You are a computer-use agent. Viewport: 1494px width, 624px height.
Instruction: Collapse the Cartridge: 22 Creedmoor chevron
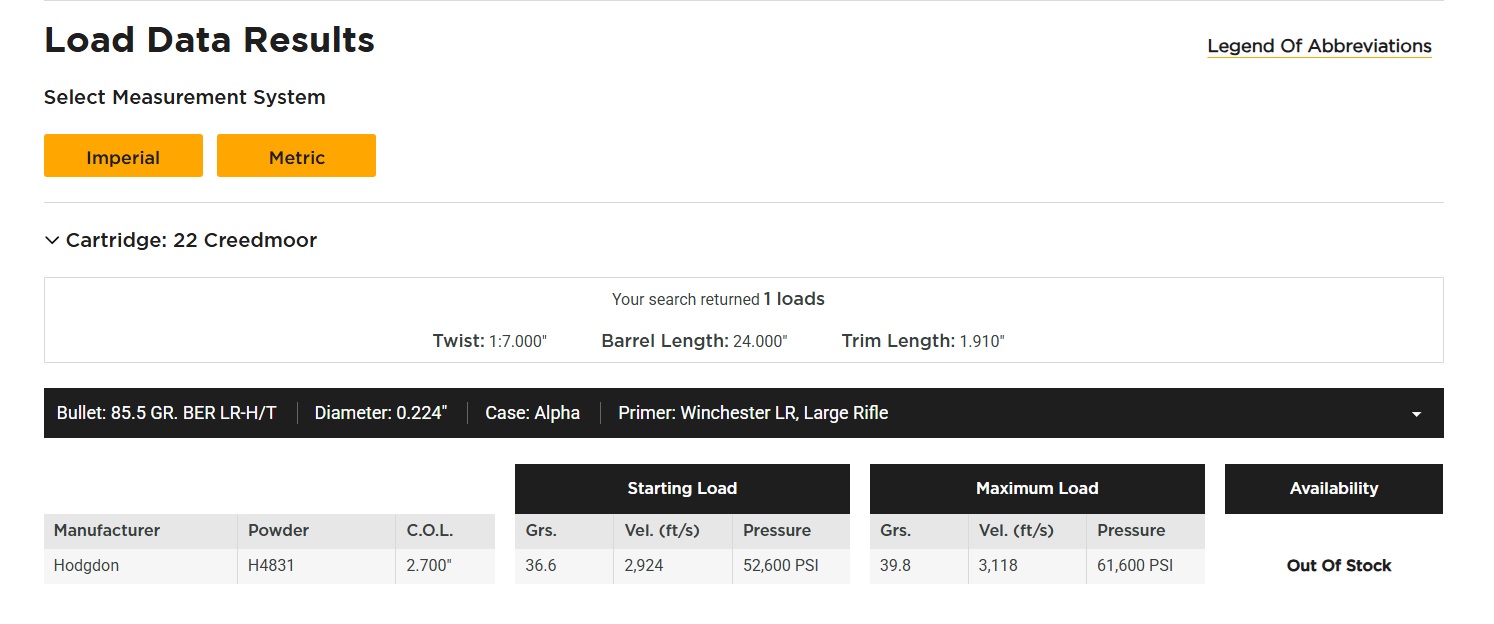click(52, 241)
